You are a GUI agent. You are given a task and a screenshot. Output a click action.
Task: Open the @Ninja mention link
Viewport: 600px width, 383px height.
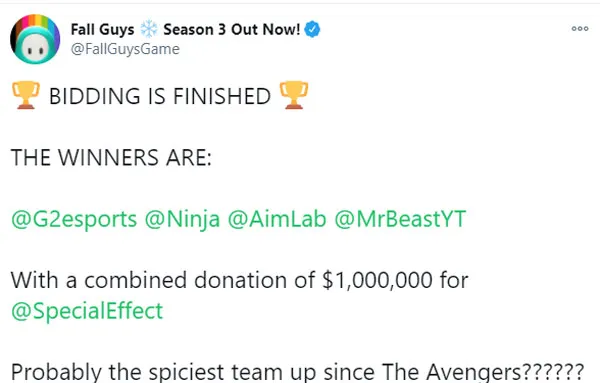(182, 219)
